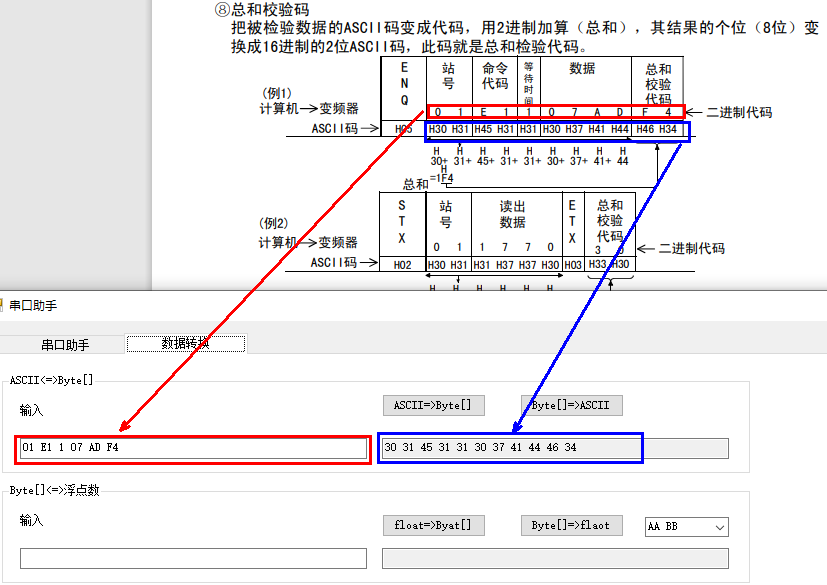827x585 pixels.
Task: Click the Byte[]=>ASCII button
Action: (571, 405)
